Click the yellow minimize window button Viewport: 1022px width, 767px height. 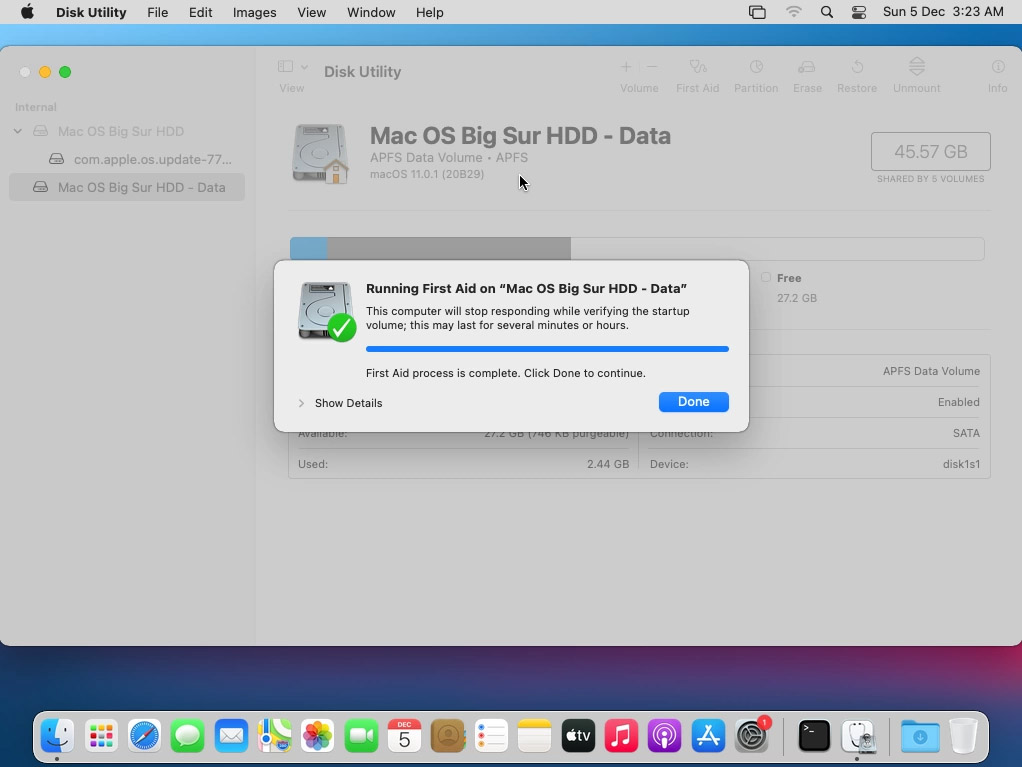(x=45, y=72)
